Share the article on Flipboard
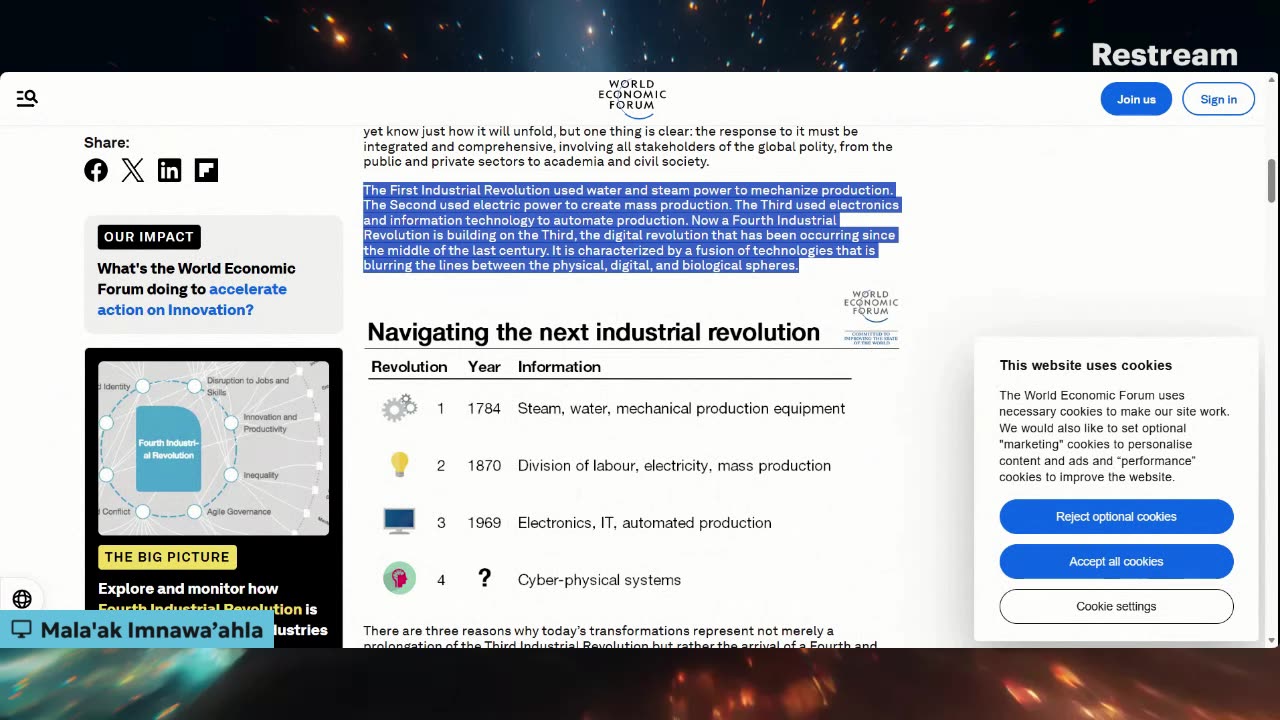The image size is (1280, 720). (206, 170)
